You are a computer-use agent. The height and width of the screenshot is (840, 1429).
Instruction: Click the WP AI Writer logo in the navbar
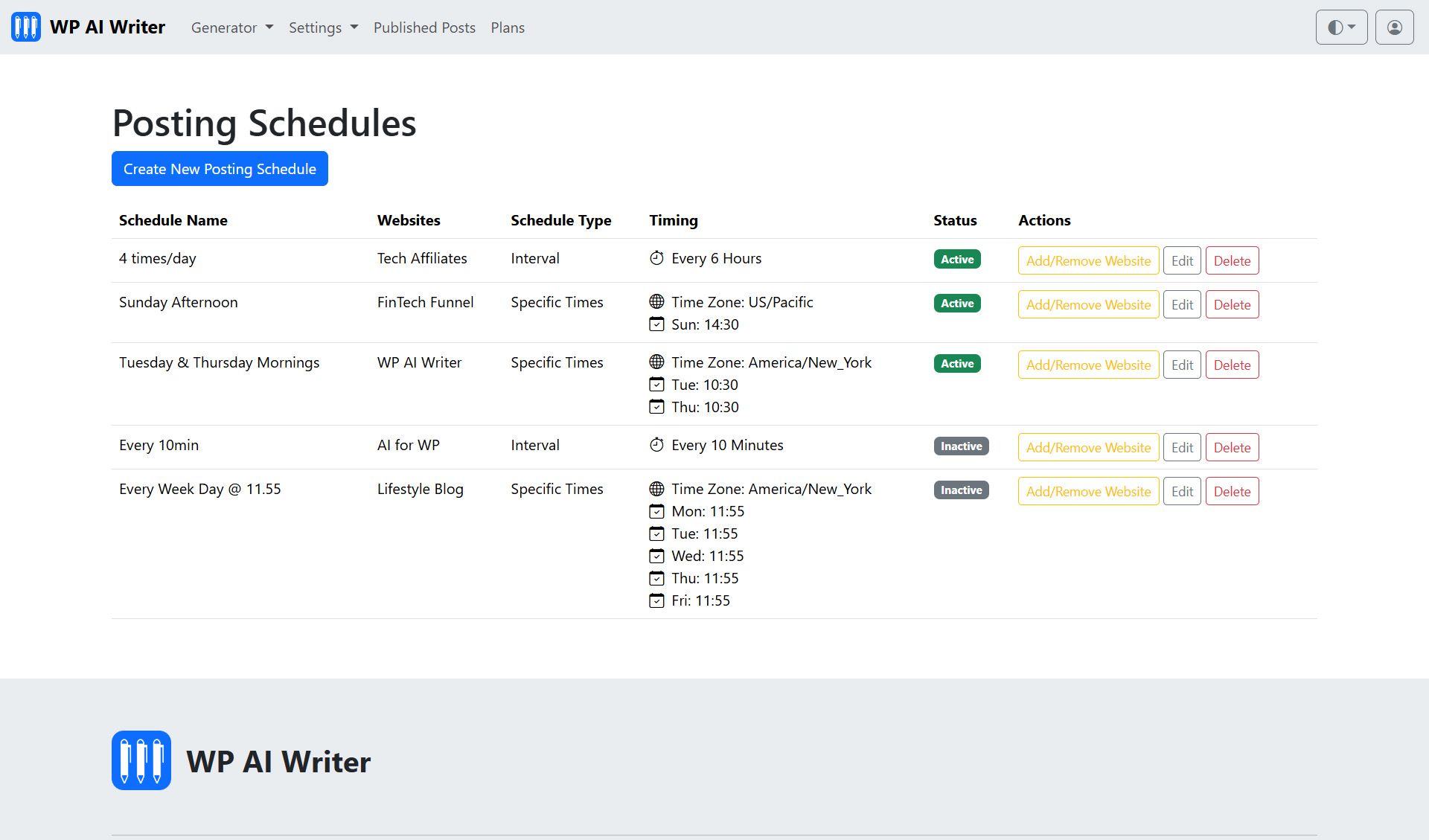pyautogui.click(x=25, y=27)
